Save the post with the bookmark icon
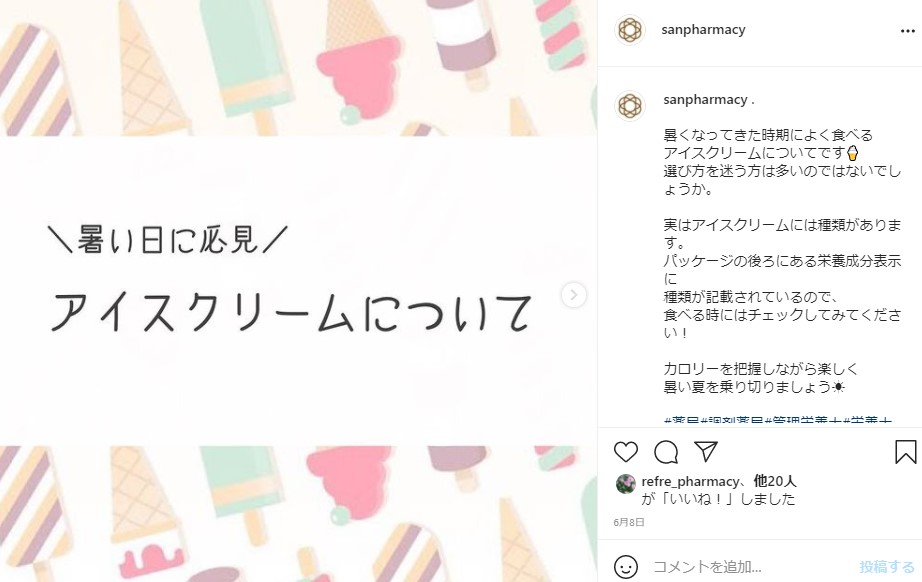Screen dimensions: 922x582 (906, 452)
